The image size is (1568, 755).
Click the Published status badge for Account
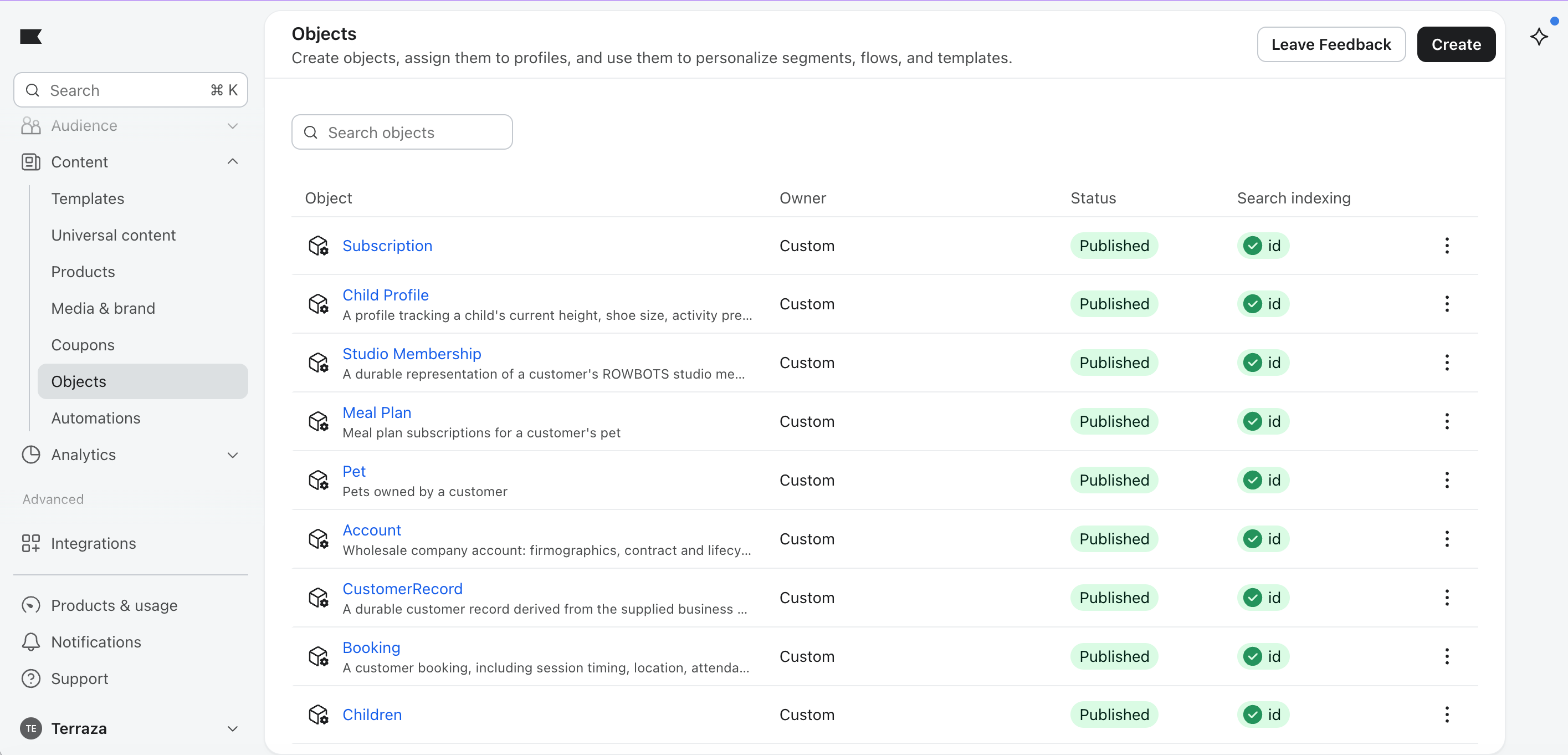[1114, 539]
